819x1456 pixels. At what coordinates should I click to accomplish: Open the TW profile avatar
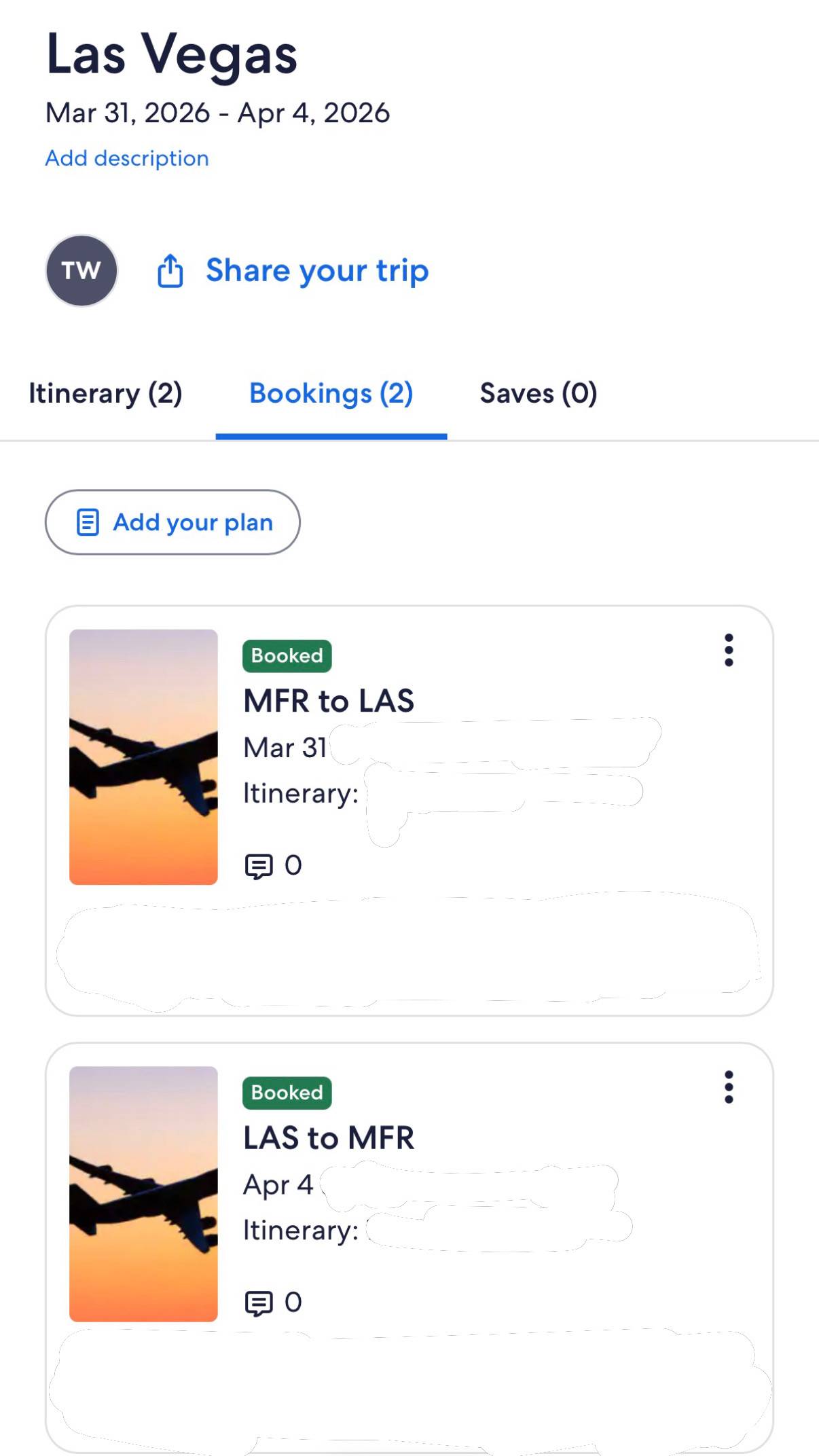81,270
